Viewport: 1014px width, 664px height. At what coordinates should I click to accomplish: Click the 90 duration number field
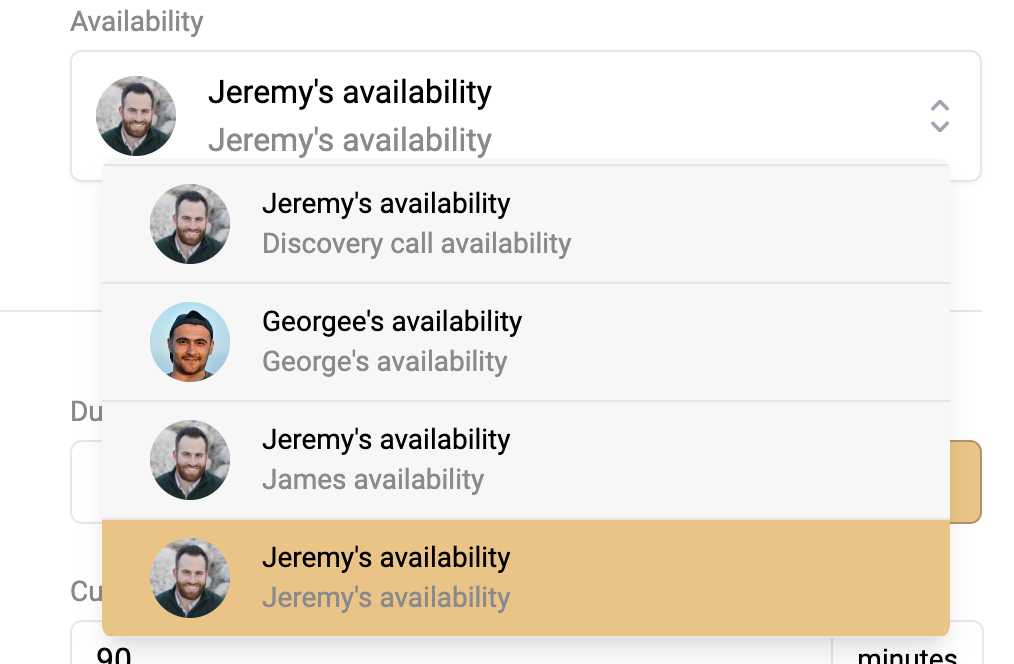click(x=451, y=648)
